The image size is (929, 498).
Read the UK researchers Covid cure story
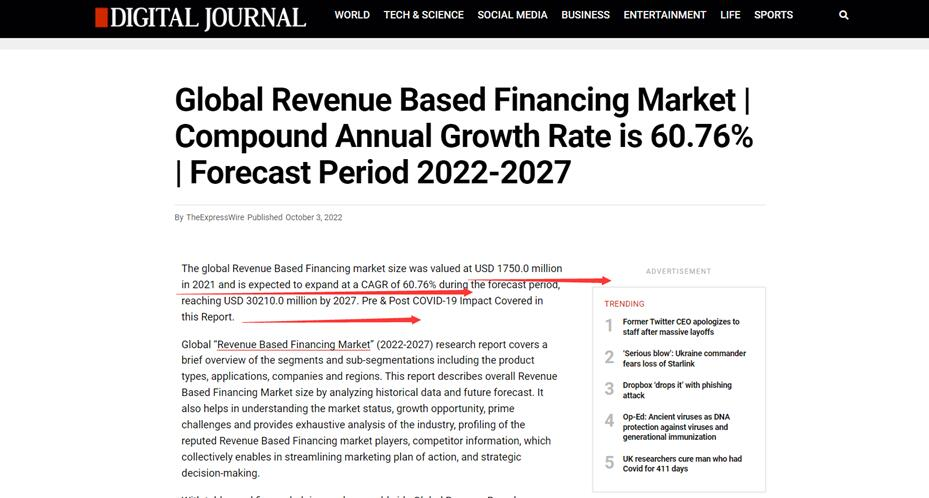tap(682, 464)
